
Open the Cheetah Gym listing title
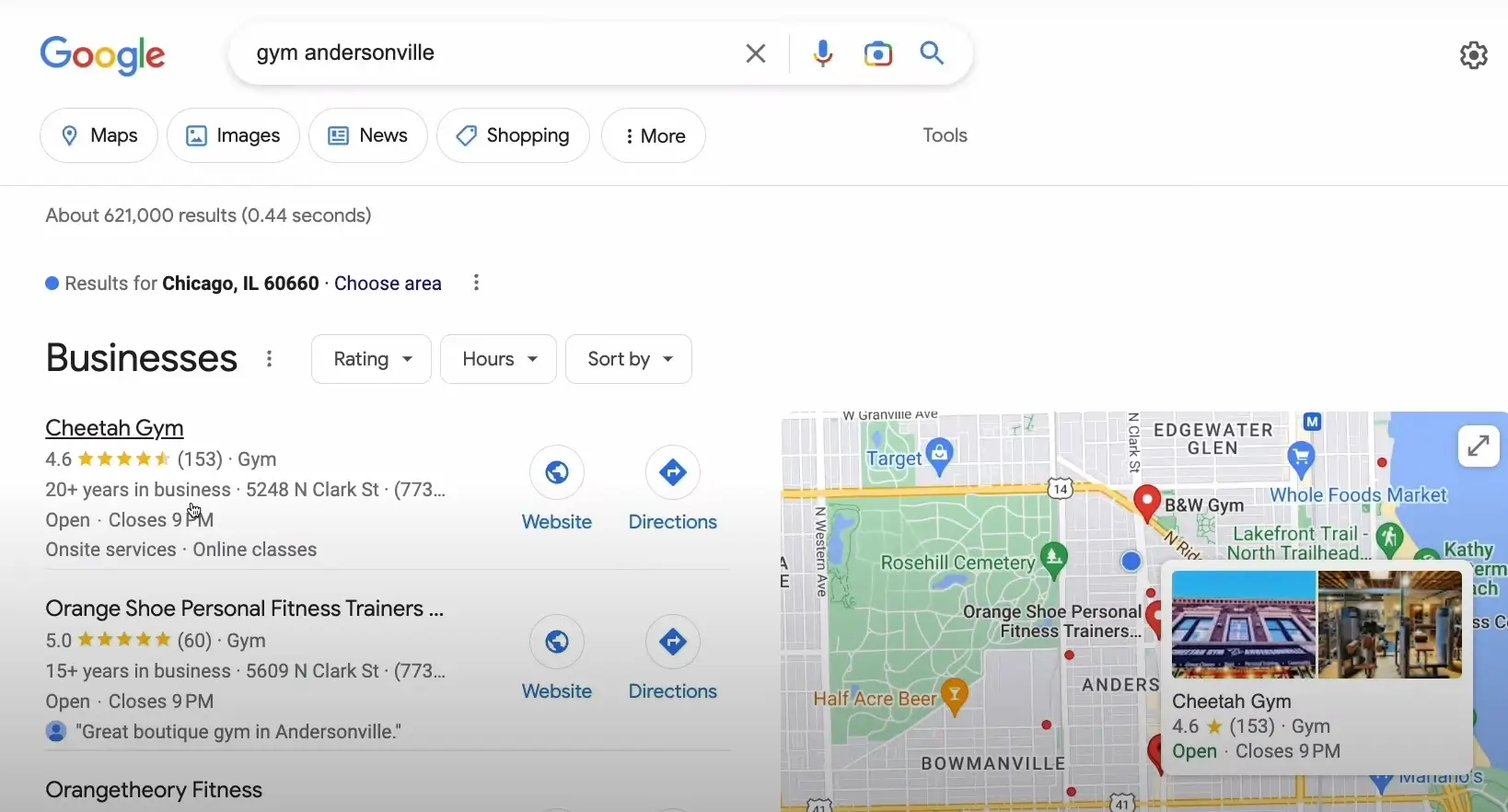[114, 428]
